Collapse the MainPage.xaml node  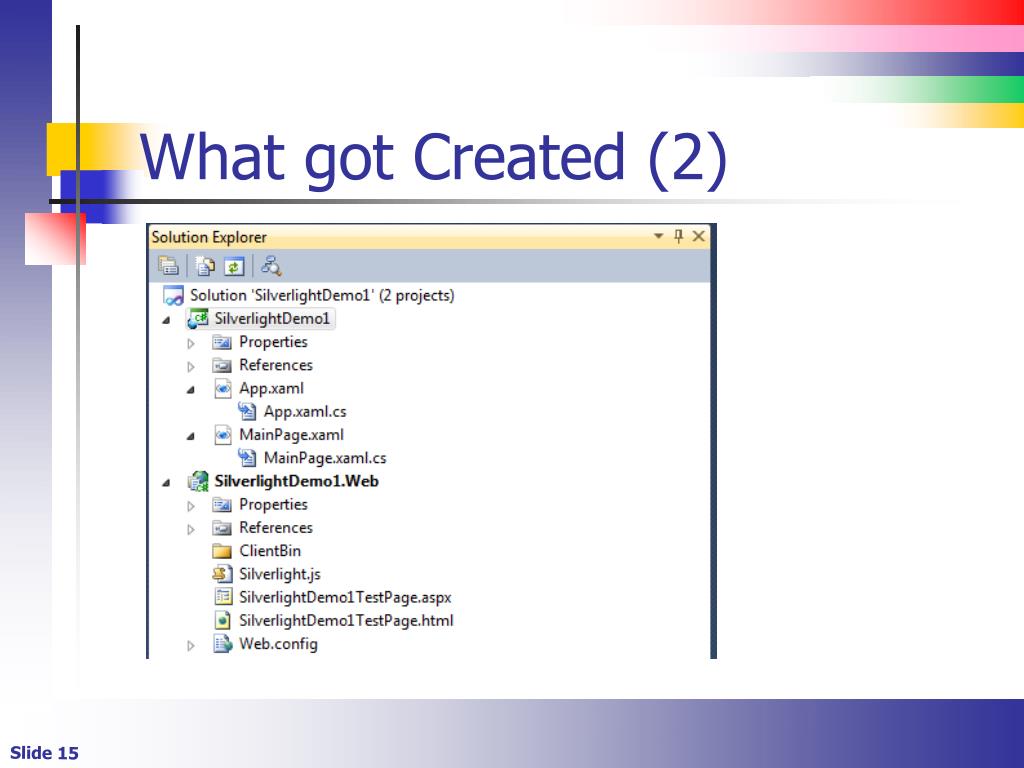[x=191, y=436]
